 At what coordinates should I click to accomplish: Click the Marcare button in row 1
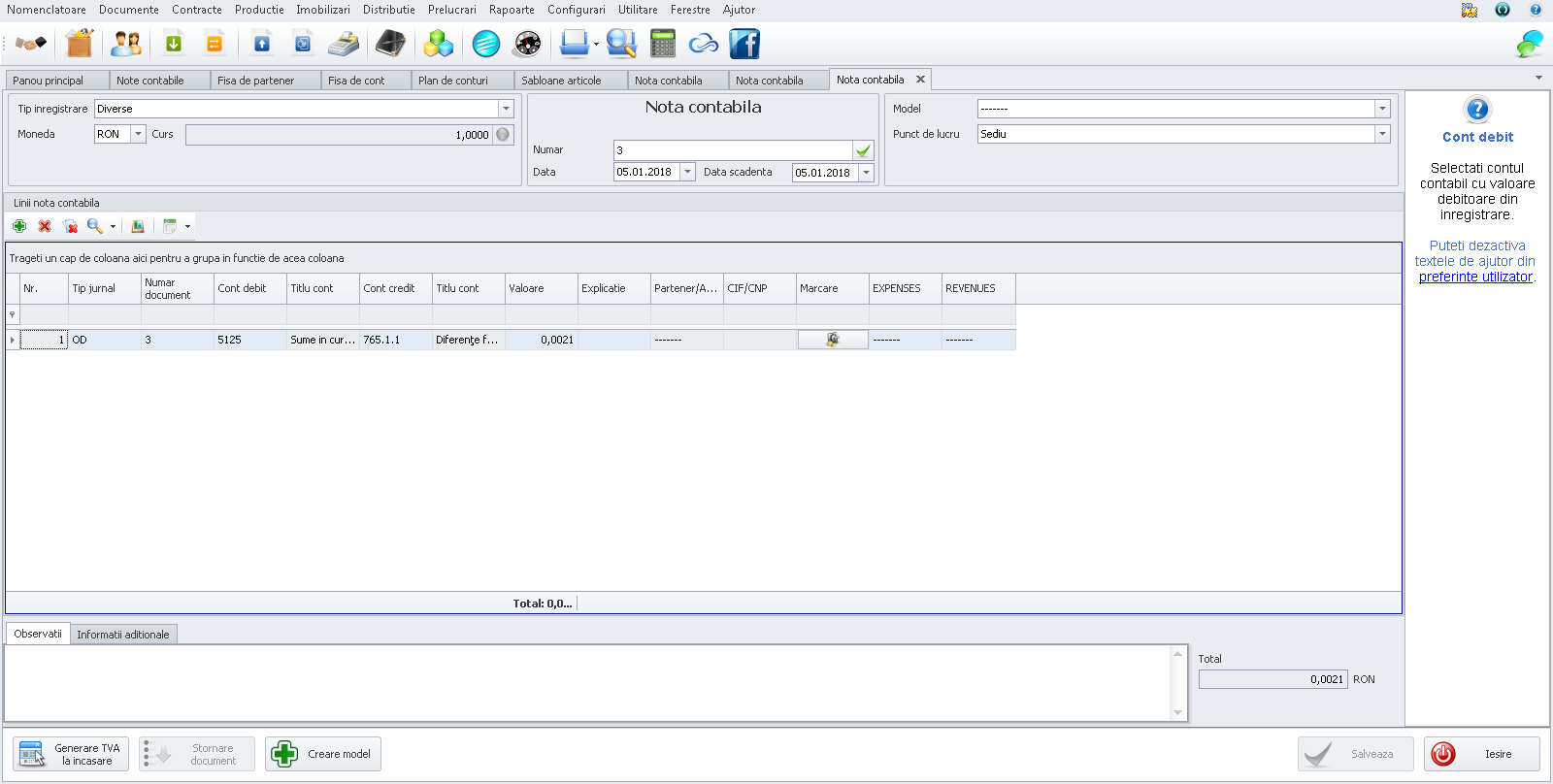[832, 340]
